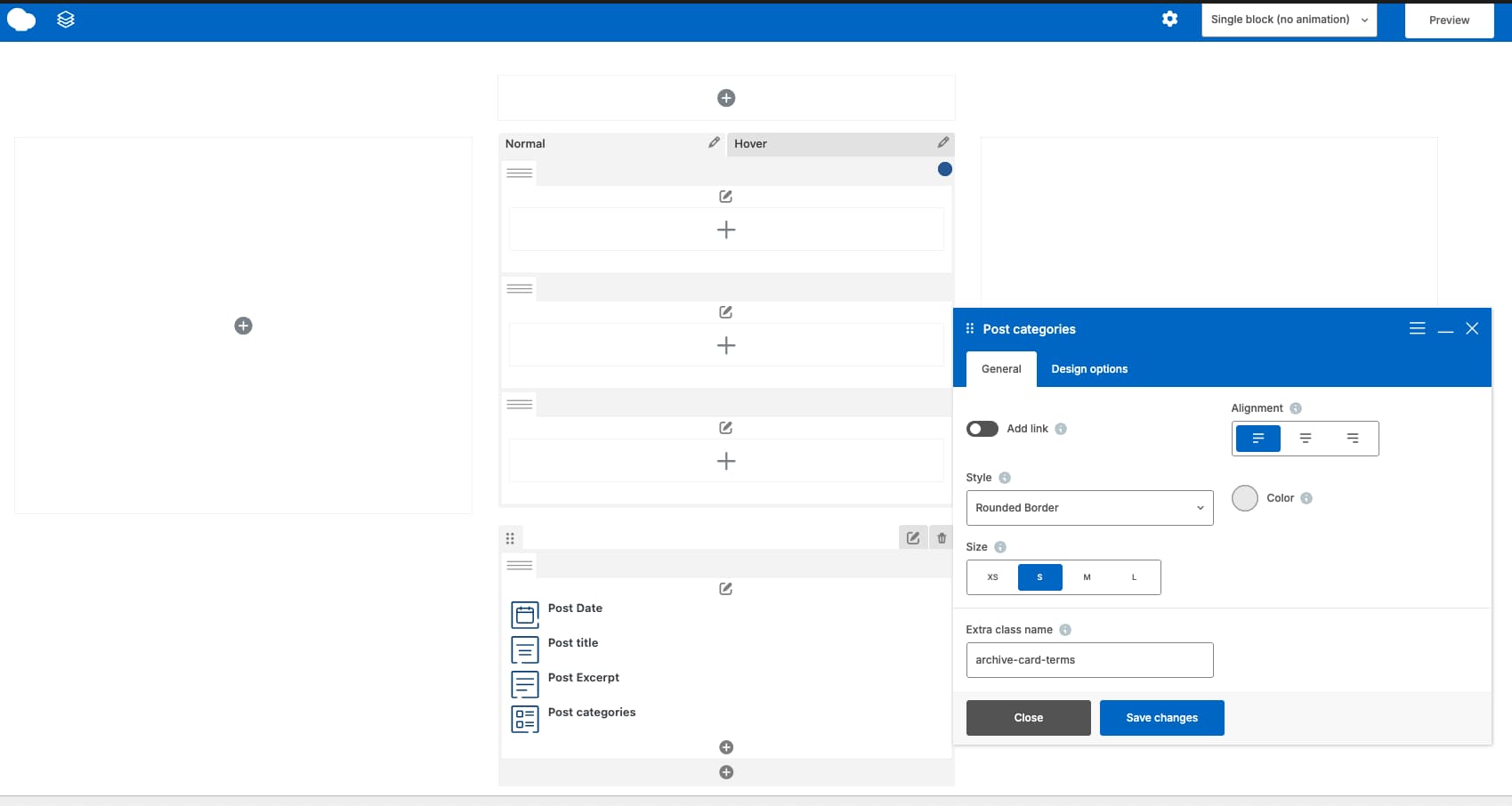1512x806 pixels.
Task: Click the Extra class name input field
Action: click(x=1089, y=660)
